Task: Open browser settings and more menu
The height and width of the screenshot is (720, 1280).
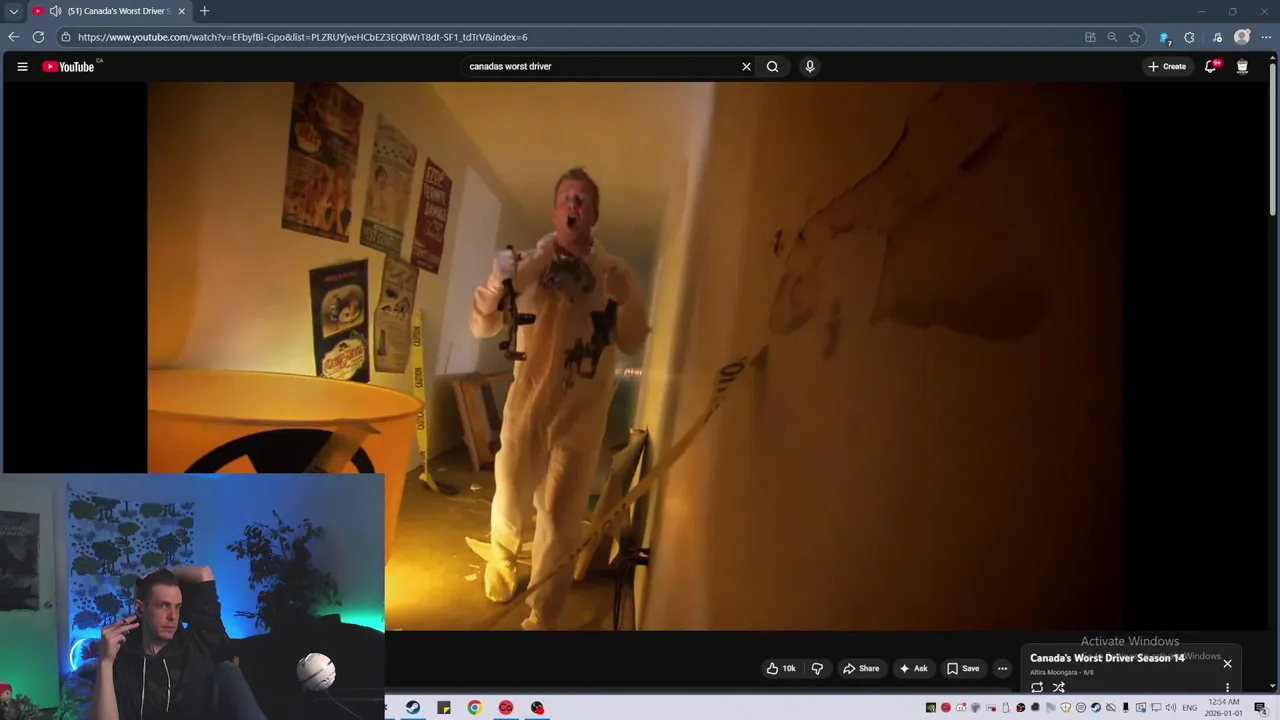Action: pyautogui.click(x=1266, y=37)
